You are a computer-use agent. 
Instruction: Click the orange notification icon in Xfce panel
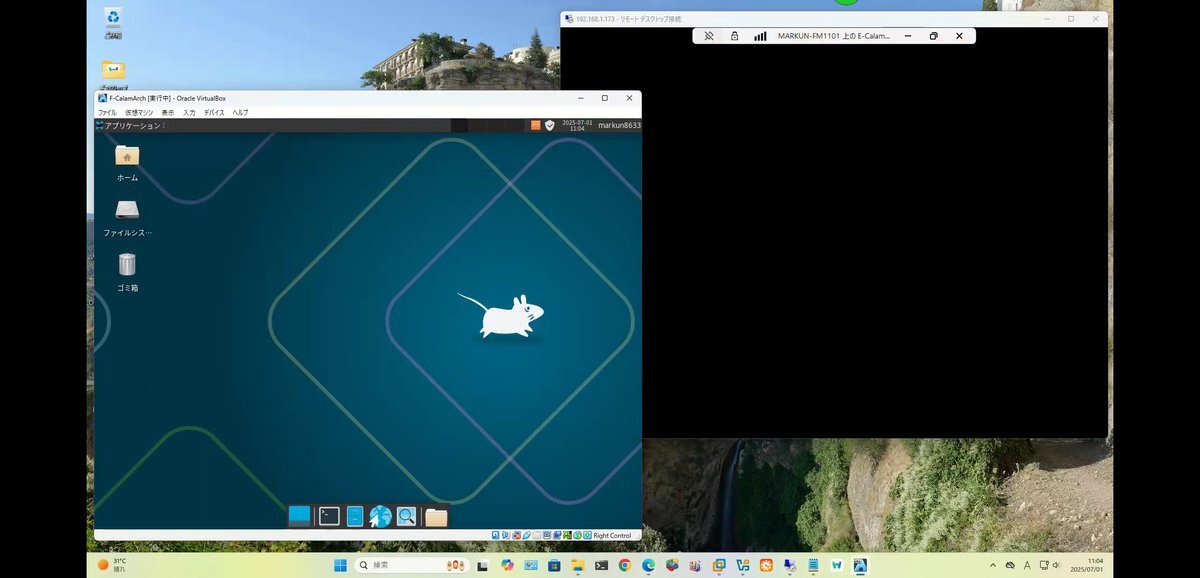[536, 125]
